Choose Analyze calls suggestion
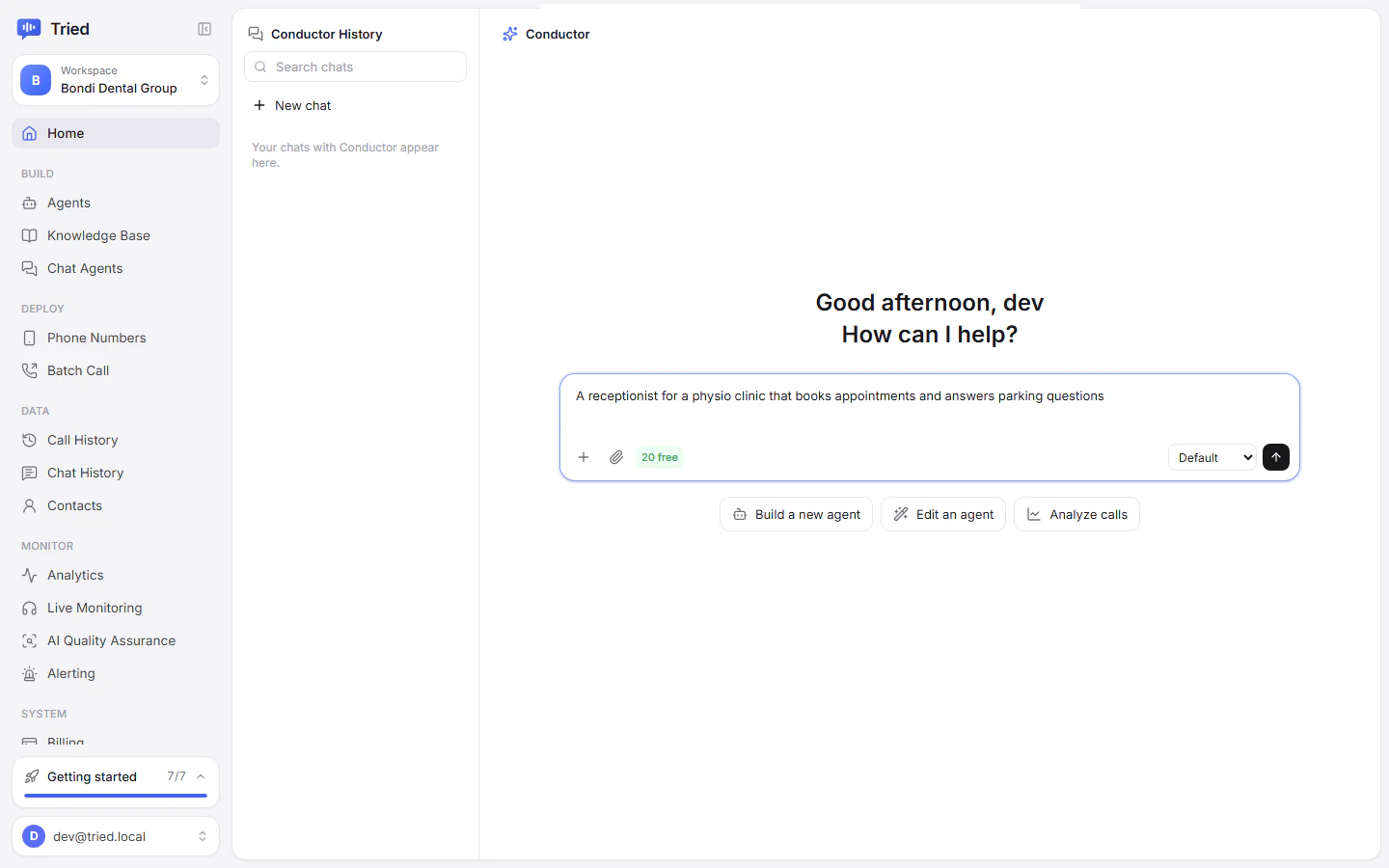Screen dimensions: 1389x868 (1076, 514)
